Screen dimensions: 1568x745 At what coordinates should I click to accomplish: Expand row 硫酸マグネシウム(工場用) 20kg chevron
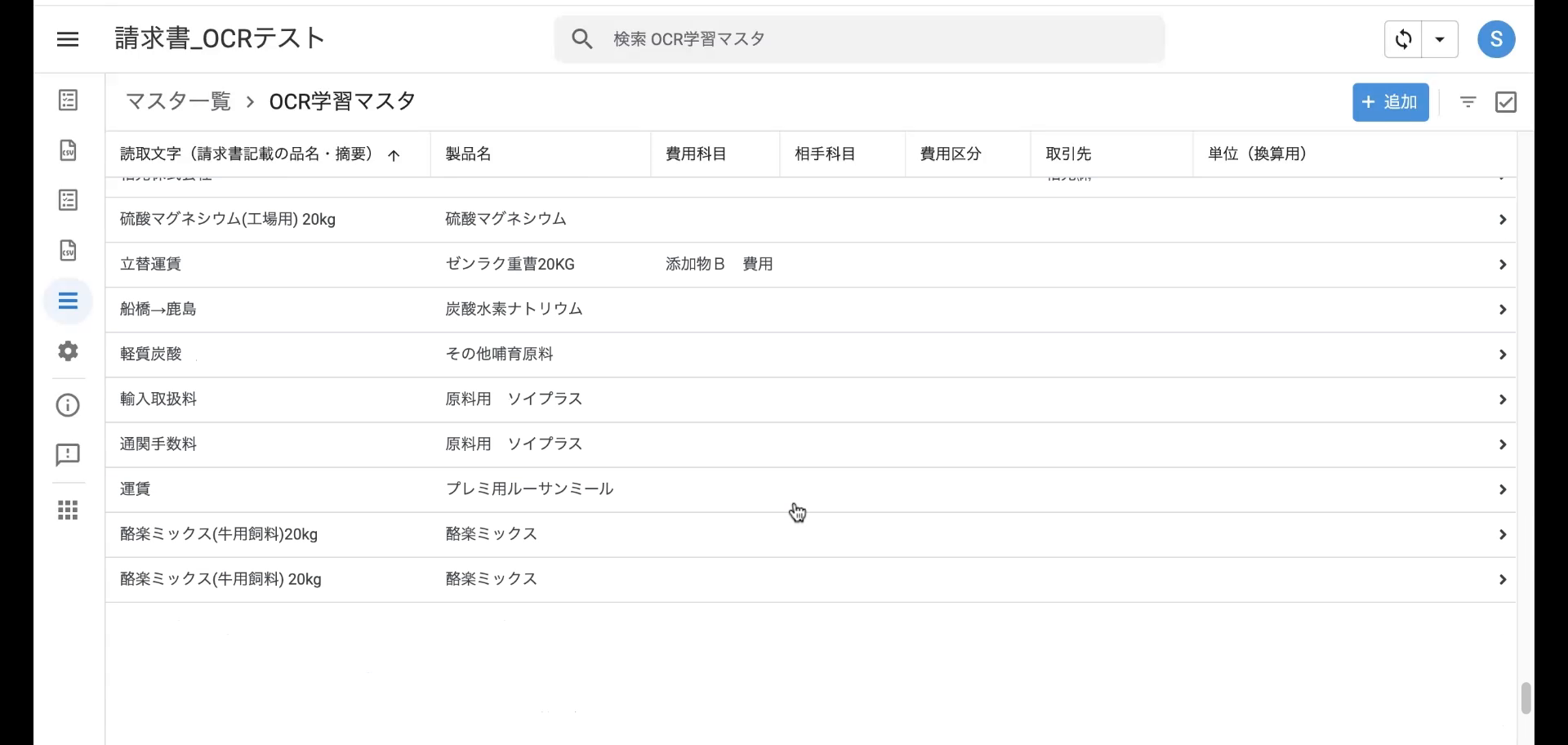point(1502,220)
